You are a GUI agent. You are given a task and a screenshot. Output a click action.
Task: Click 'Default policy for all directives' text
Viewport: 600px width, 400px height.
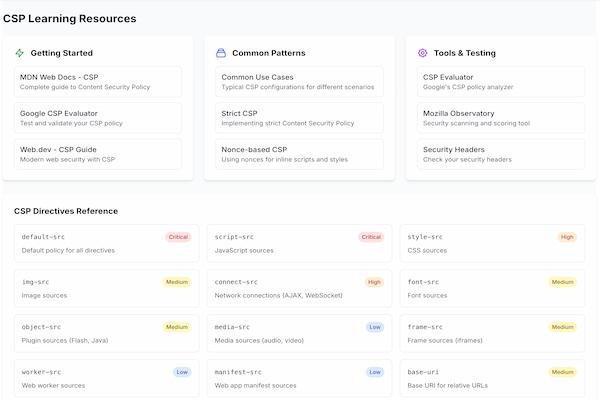[68, 250]
